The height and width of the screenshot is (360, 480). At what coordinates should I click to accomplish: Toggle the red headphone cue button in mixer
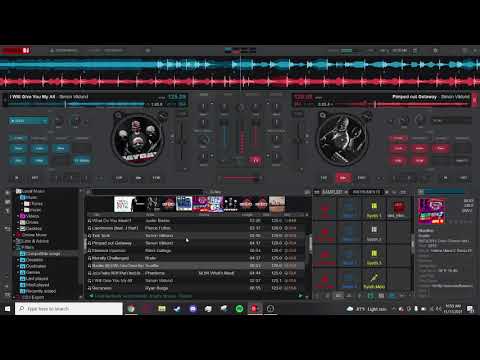click(256, 160)
